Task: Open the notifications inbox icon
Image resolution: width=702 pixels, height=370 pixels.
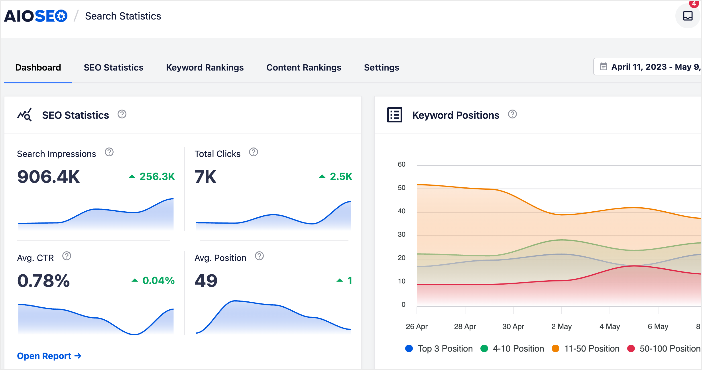Action: coord(688,16)
